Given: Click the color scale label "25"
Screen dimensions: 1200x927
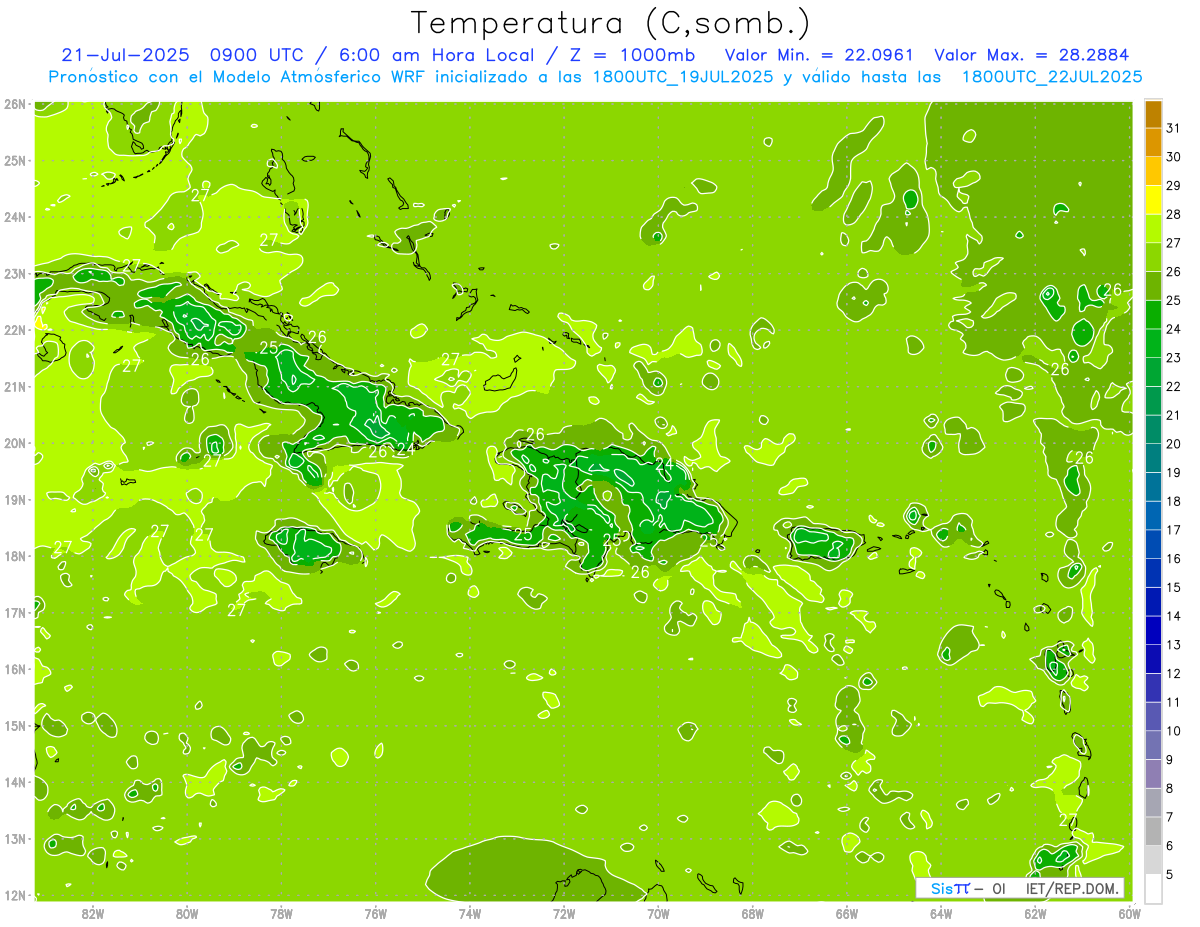Looking at the screenshot, I should coord(1174,301).
